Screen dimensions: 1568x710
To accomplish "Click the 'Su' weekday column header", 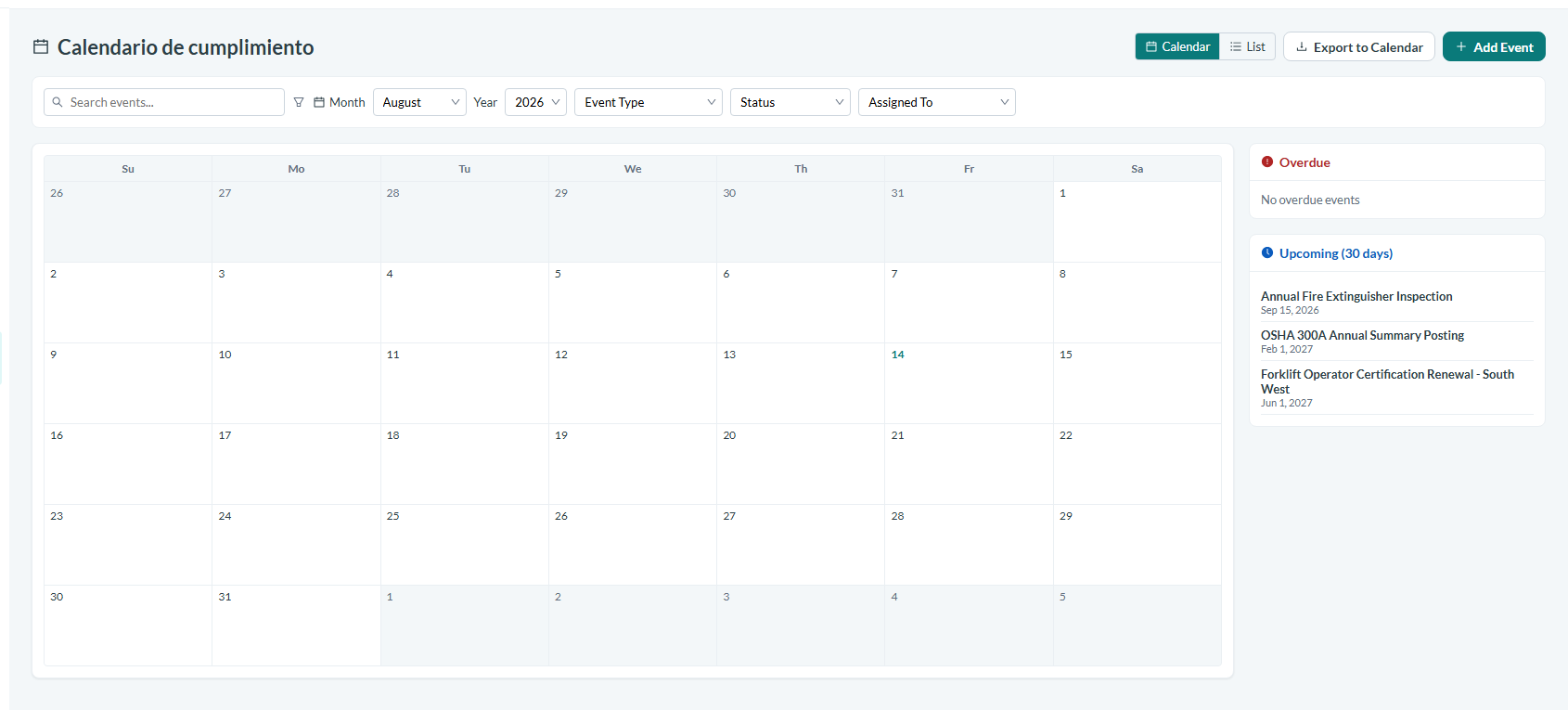I will (x=128, y=169).
